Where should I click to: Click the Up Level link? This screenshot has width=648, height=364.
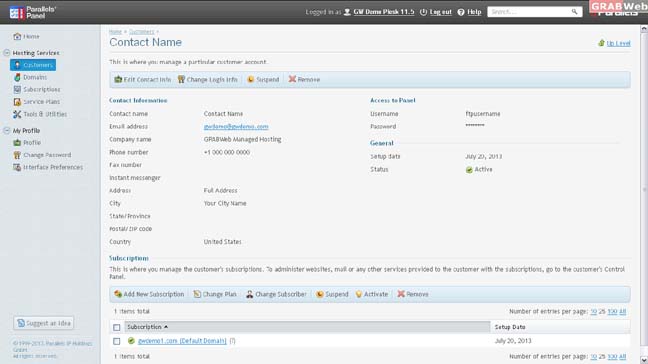click(x=618, y=43)
